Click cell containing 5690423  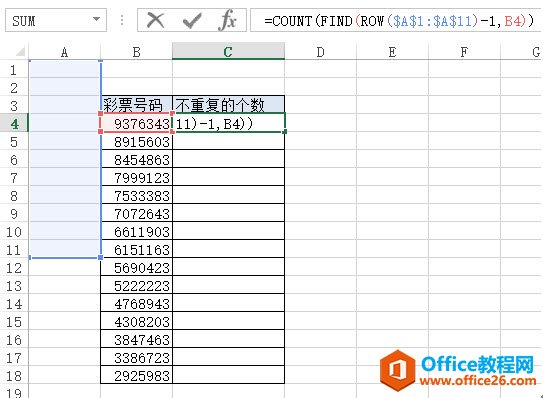click(x=136, y=268)
